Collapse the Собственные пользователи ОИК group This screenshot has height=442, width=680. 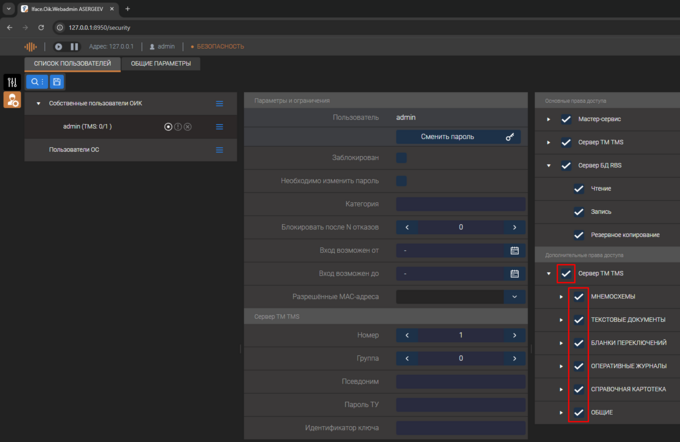pos(38,104)
